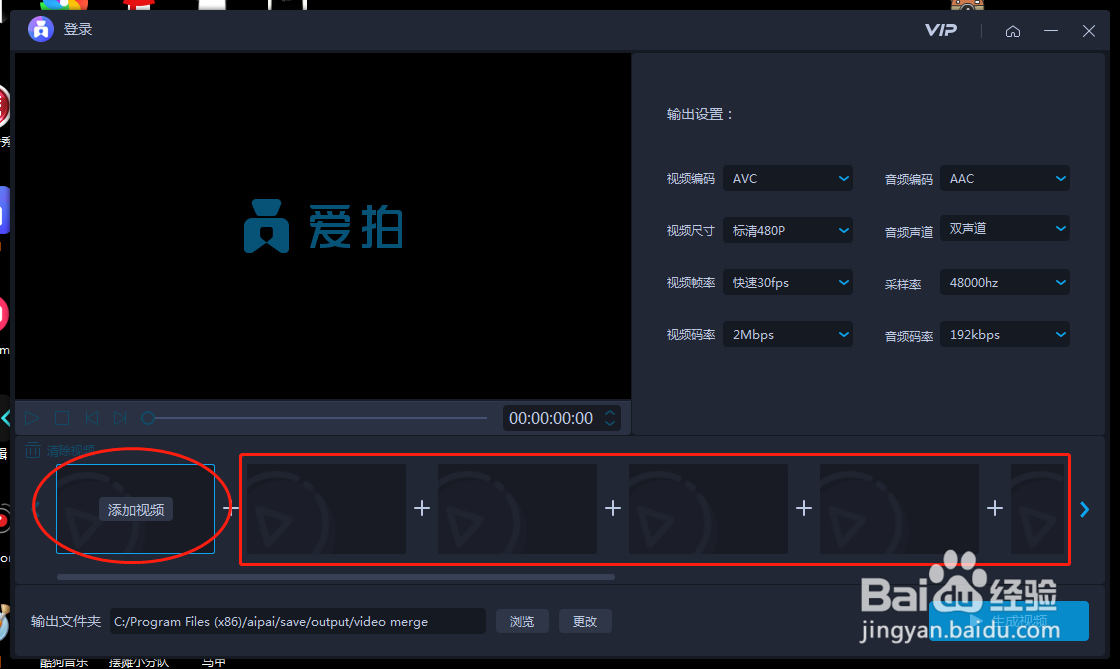Click the plus between slots four and five
1120x669 pixels.
click(x=804, y=508)
